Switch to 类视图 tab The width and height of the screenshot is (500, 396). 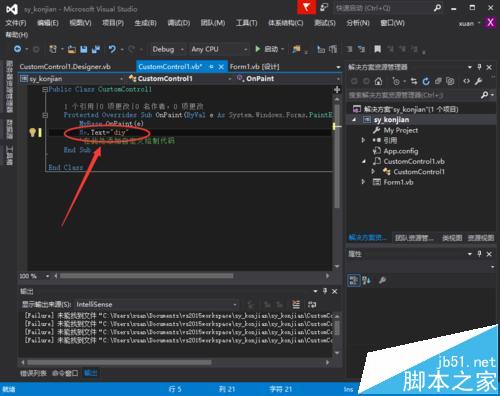pos(452,238)
